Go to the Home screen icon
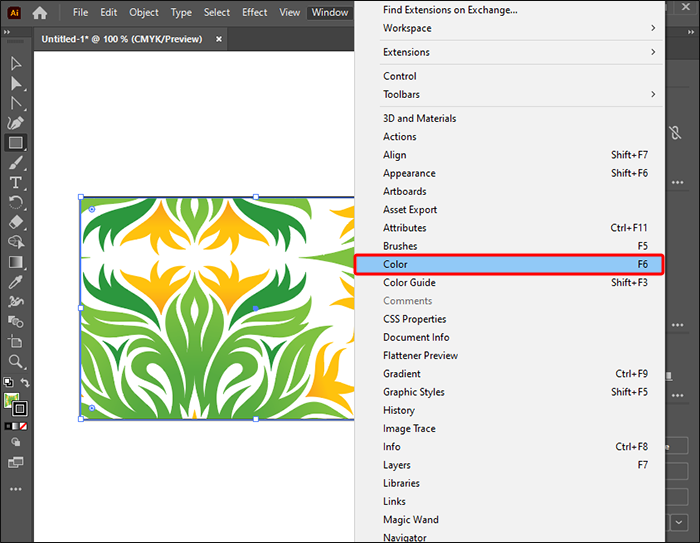 40,13
